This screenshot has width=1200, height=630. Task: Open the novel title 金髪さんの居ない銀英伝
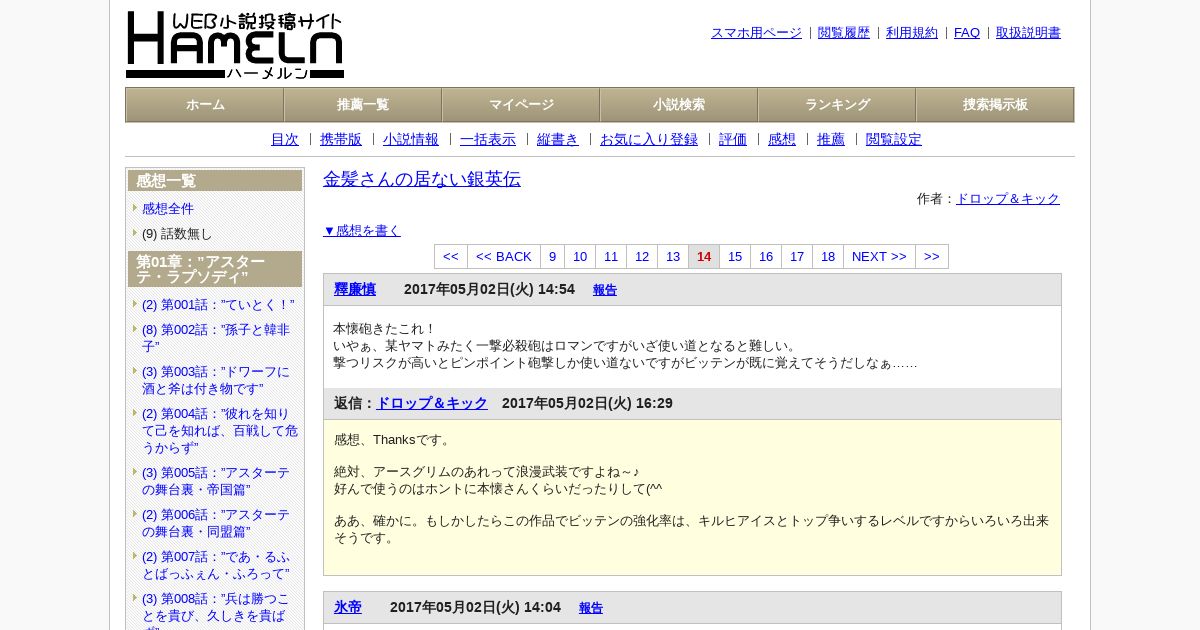pos(422,179)
